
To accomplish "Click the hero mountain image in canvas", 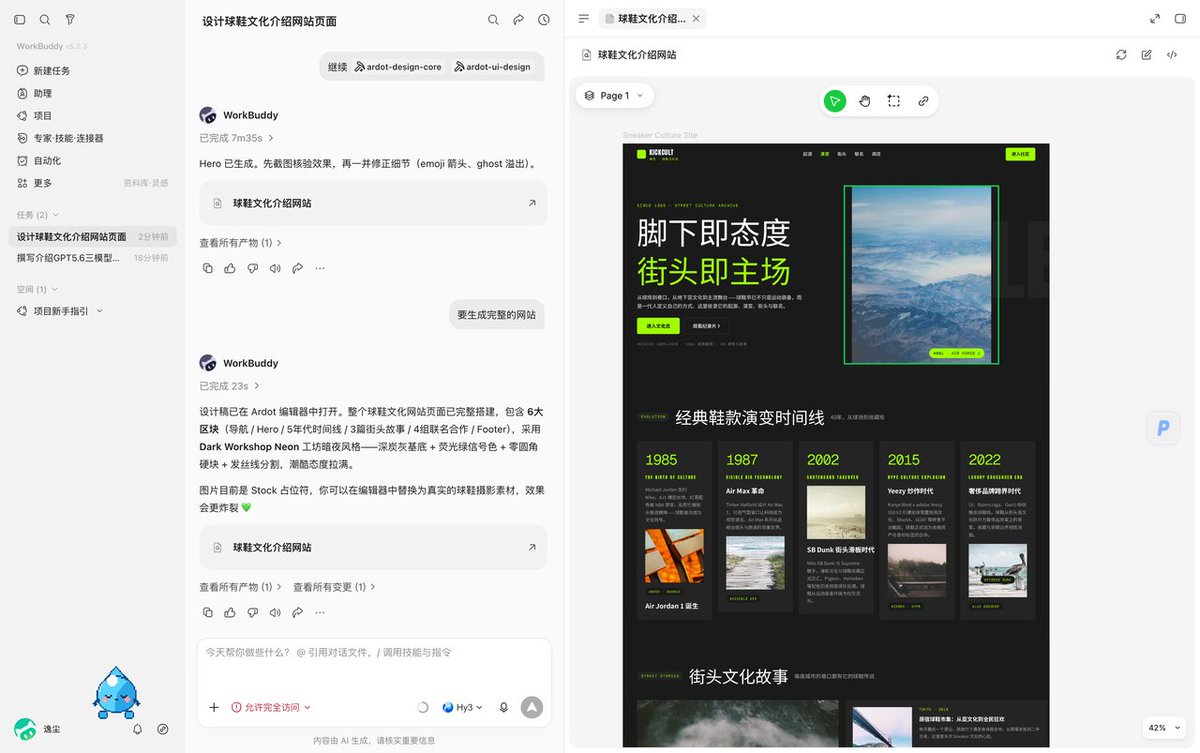I will [x=919, y=274].
